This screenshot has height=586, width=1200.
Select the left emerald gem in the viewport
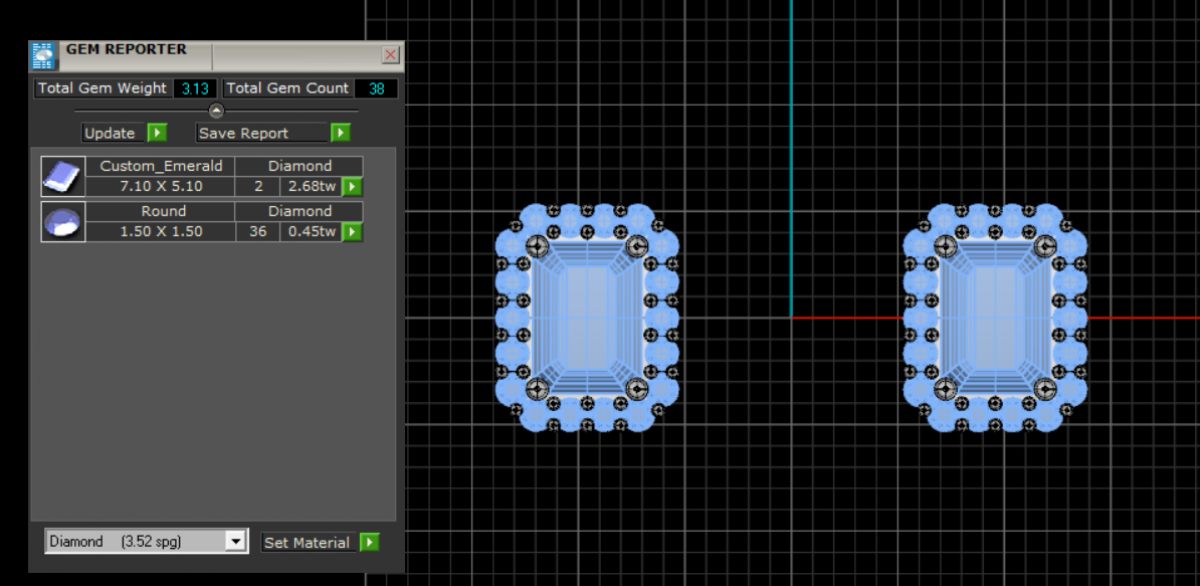coord(586,318)
